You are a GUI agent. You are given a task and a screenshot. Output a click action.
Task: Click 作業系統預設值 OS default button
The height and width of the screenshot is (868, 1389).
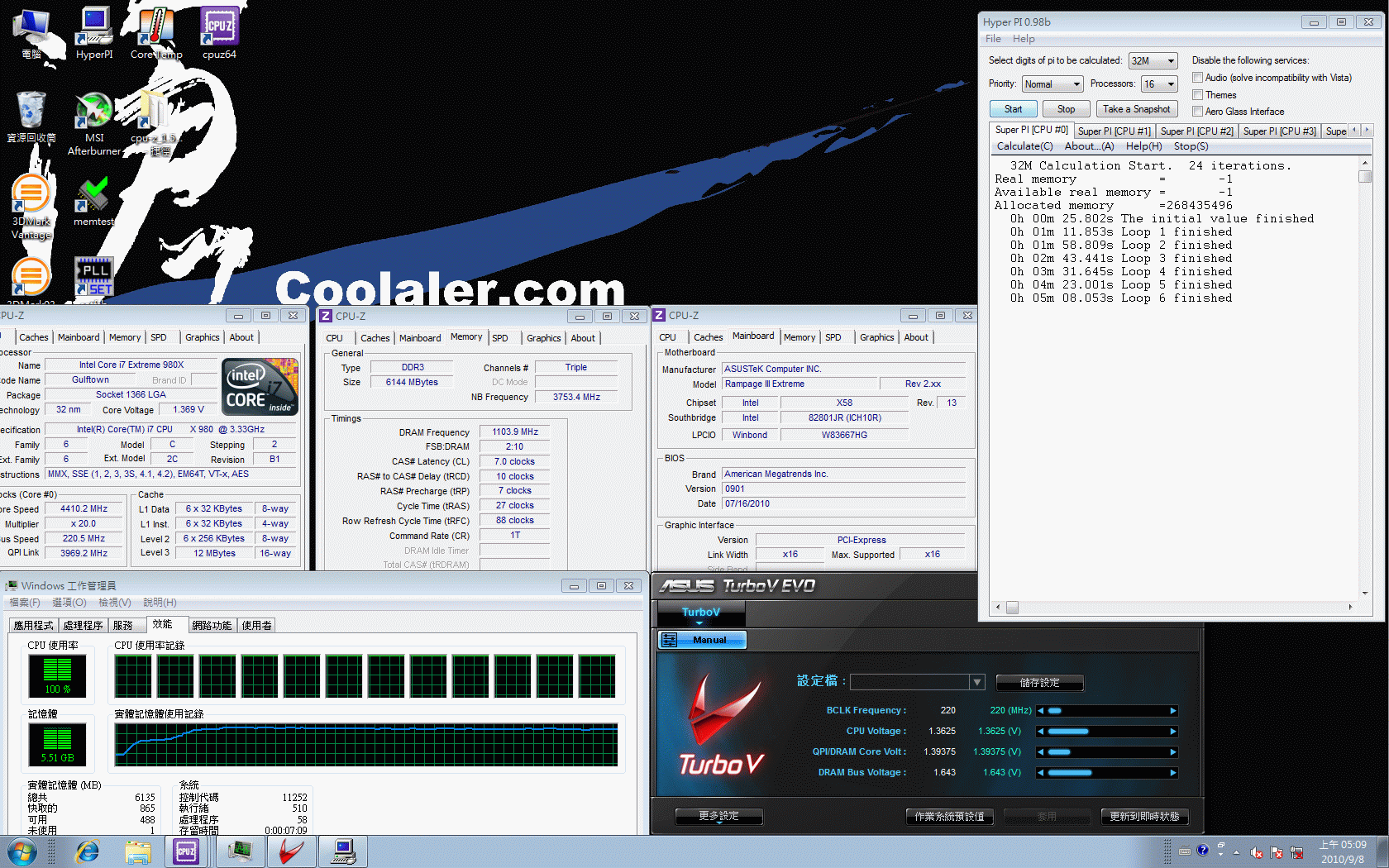click(949, 817)
